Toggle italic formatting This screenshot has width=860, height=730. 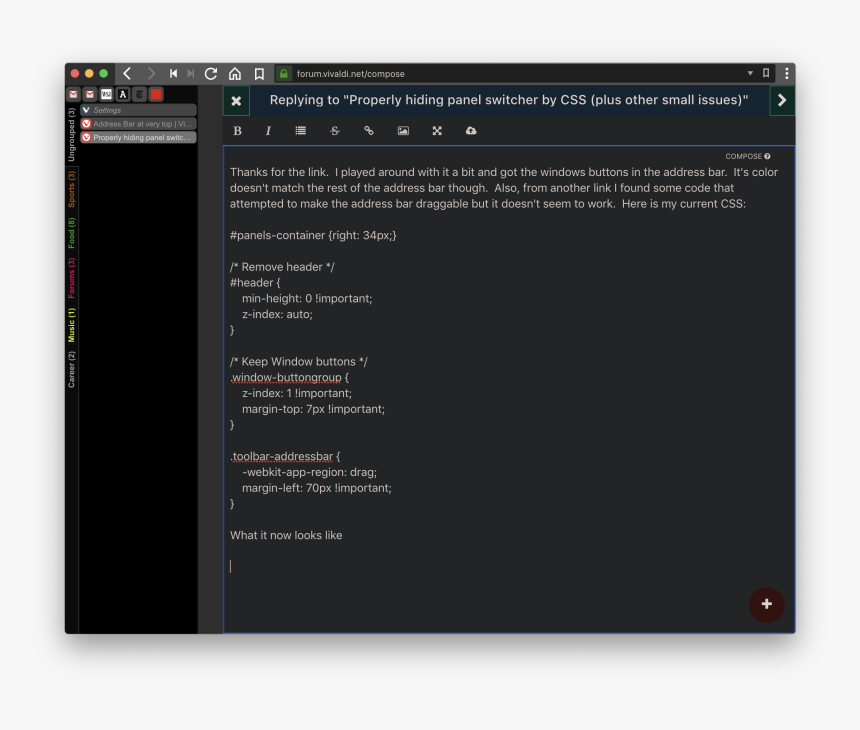pos(268,131)
